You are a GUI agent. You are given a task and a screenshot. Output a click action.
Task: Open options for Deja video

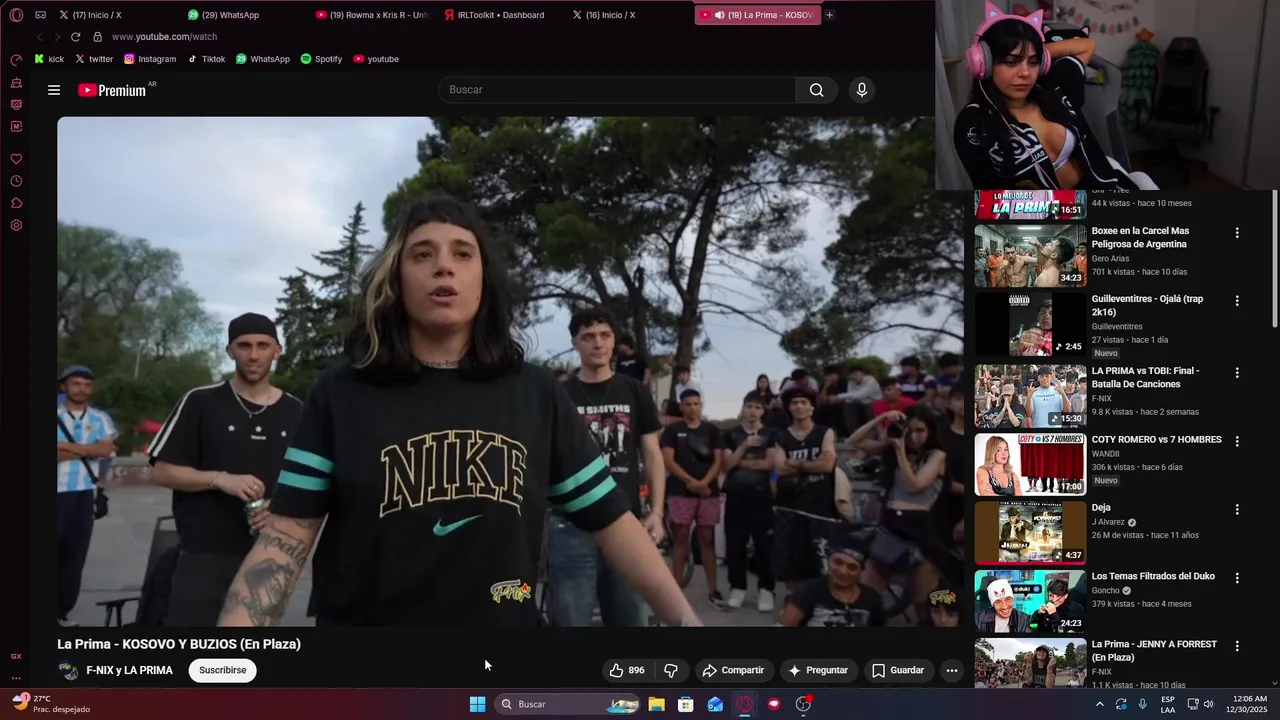pyautogui.click(x=1237, y=509)
